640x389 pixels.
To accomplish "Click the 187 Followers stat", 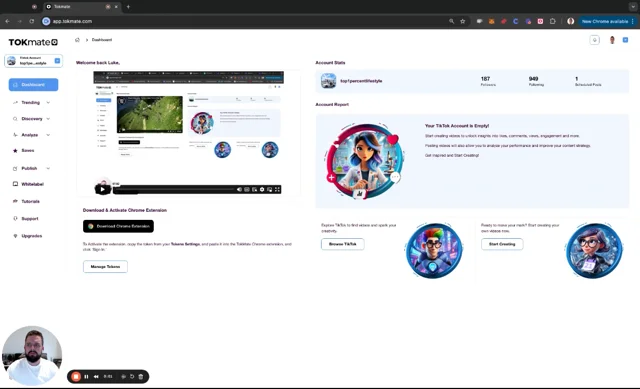I will 488,81.
